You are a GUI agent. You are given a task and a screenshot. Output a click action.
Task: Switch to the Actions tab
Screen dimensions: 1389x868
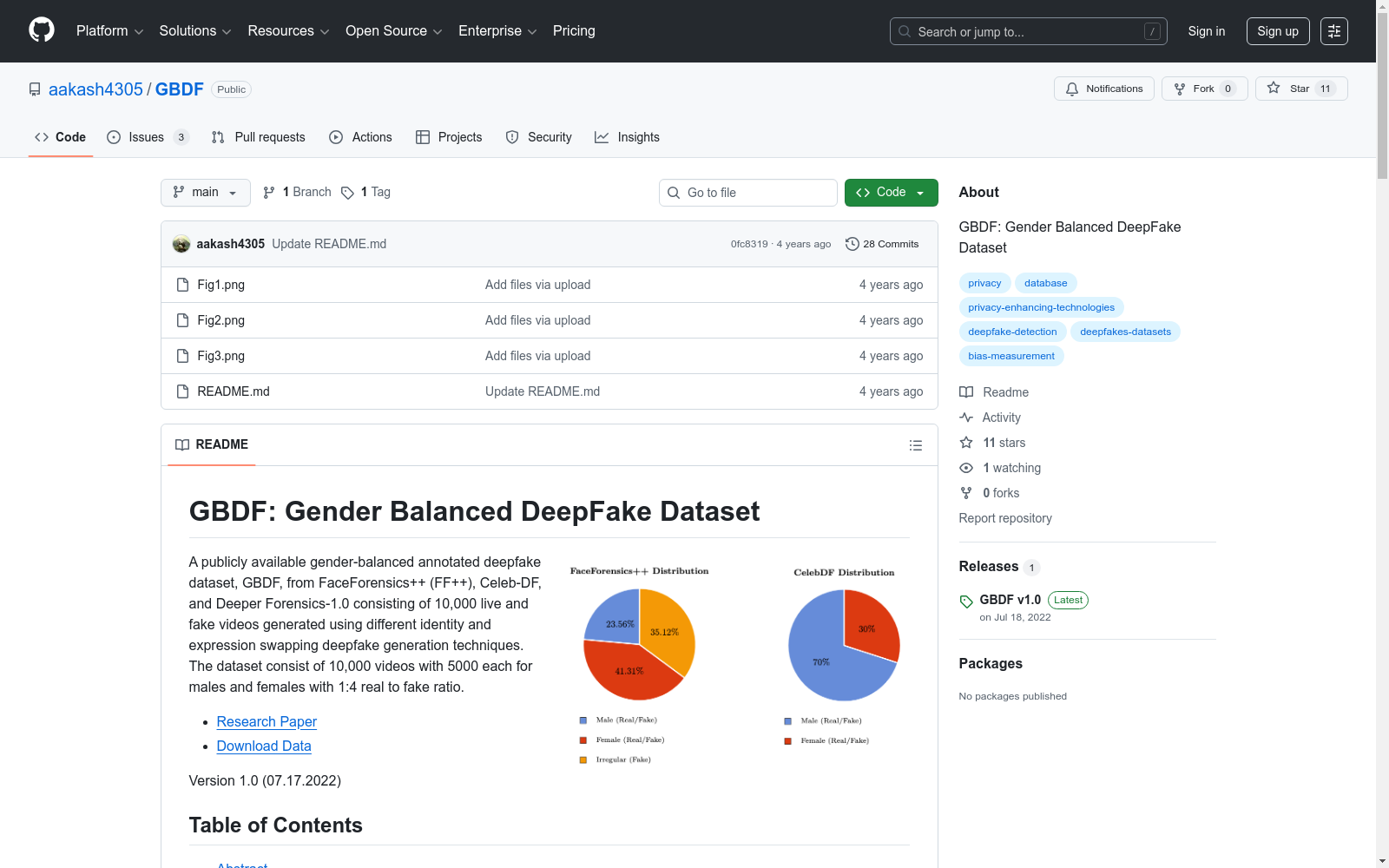click(x=361, y=137)
